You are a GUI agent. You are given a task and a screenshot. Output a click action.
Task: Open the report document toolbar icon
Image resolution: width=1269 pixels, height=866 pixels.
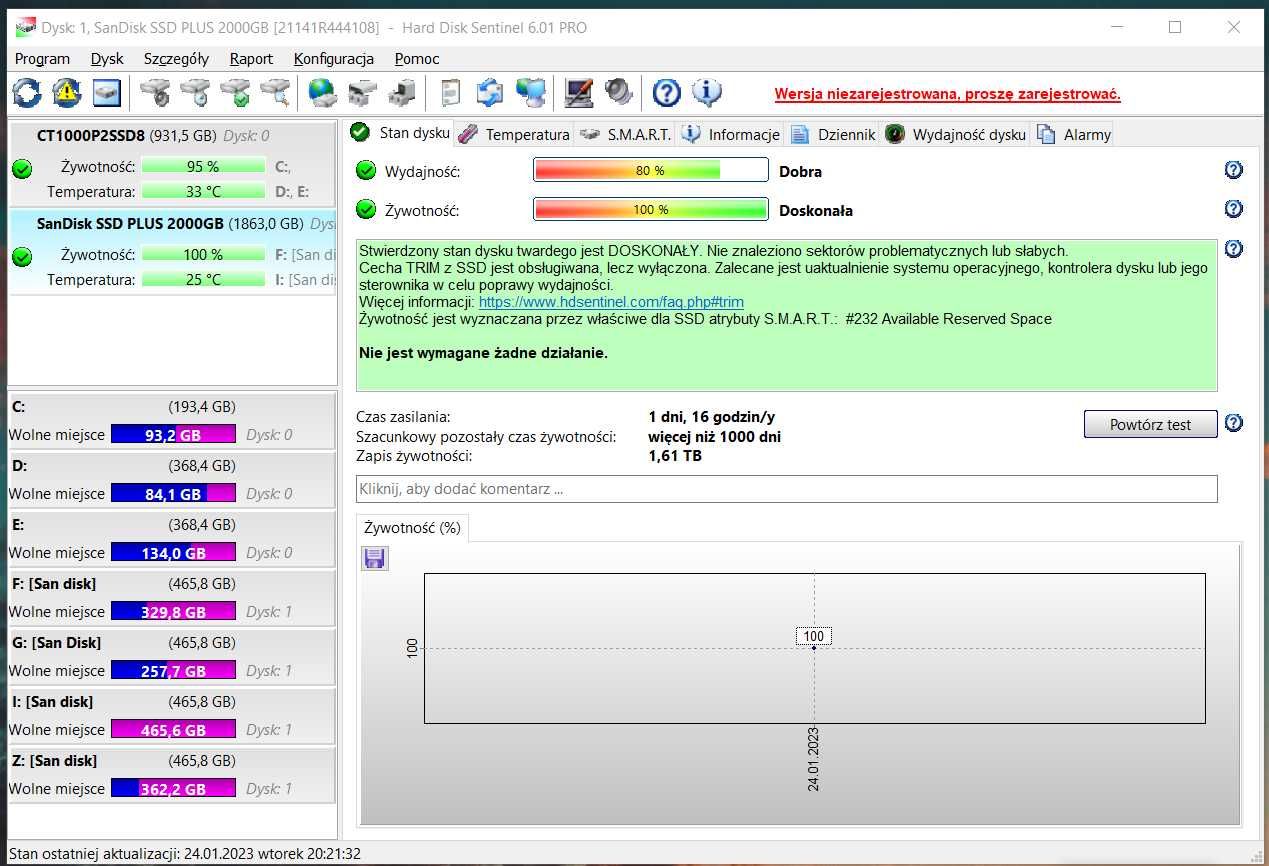tap(449, 94)
